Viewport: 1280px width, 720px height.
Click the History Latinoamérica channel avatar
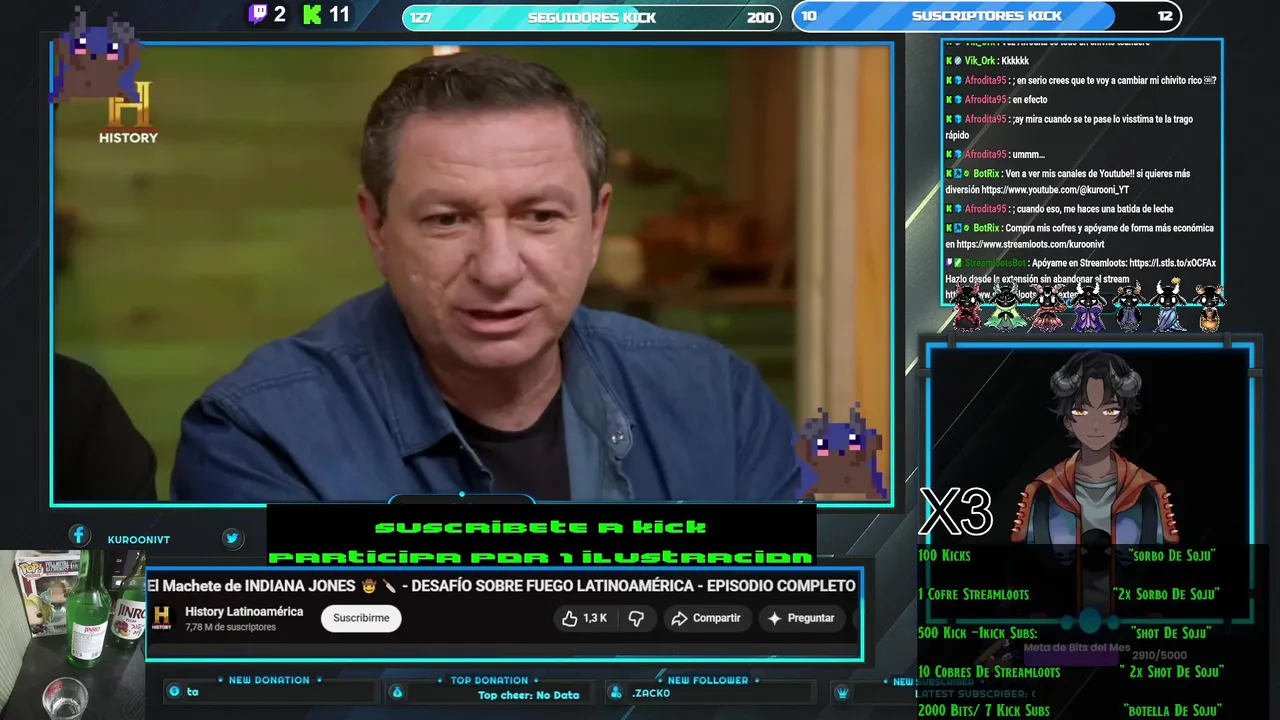(162, 618)
